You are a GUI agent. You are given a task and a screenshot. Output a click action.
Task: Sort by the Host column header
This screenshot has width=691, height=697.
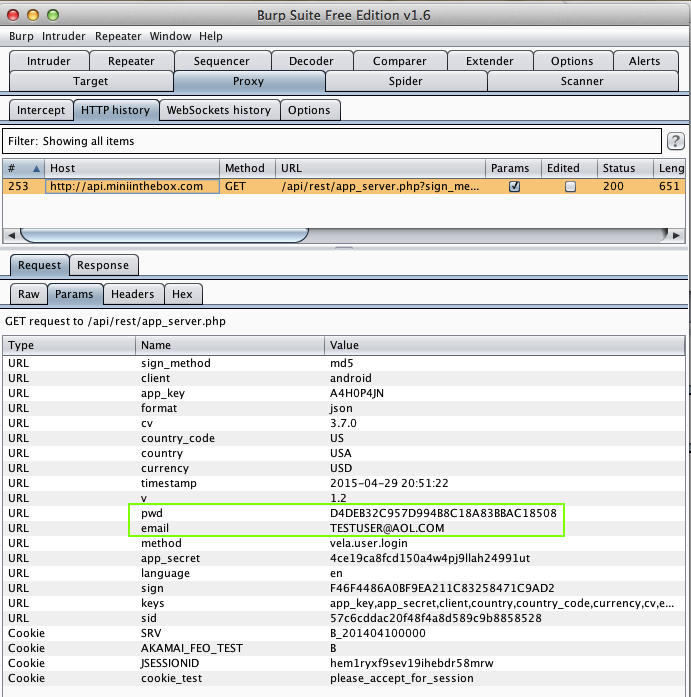tap(131, 168)
